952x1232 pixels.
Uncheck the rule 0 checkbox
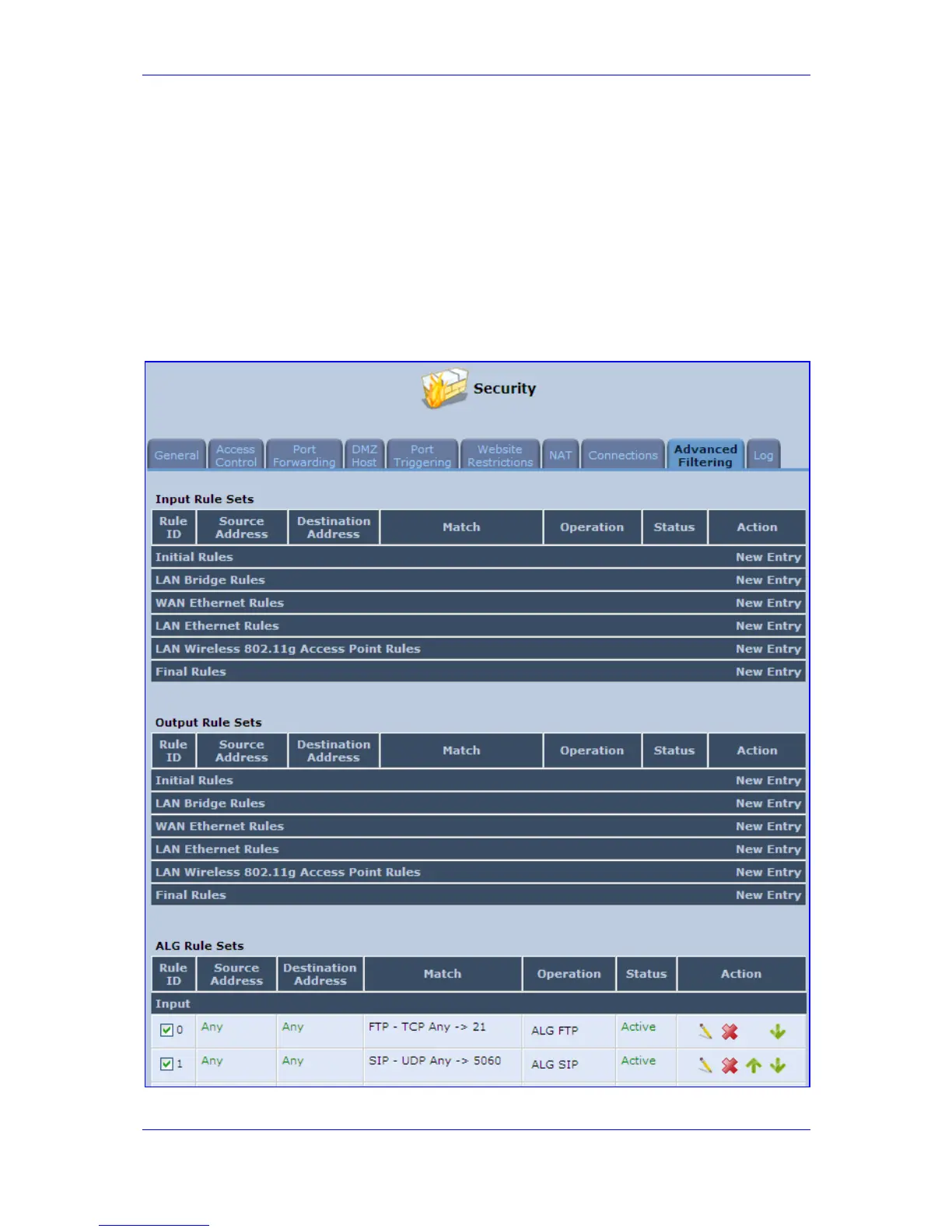(x=166, y=1030)
